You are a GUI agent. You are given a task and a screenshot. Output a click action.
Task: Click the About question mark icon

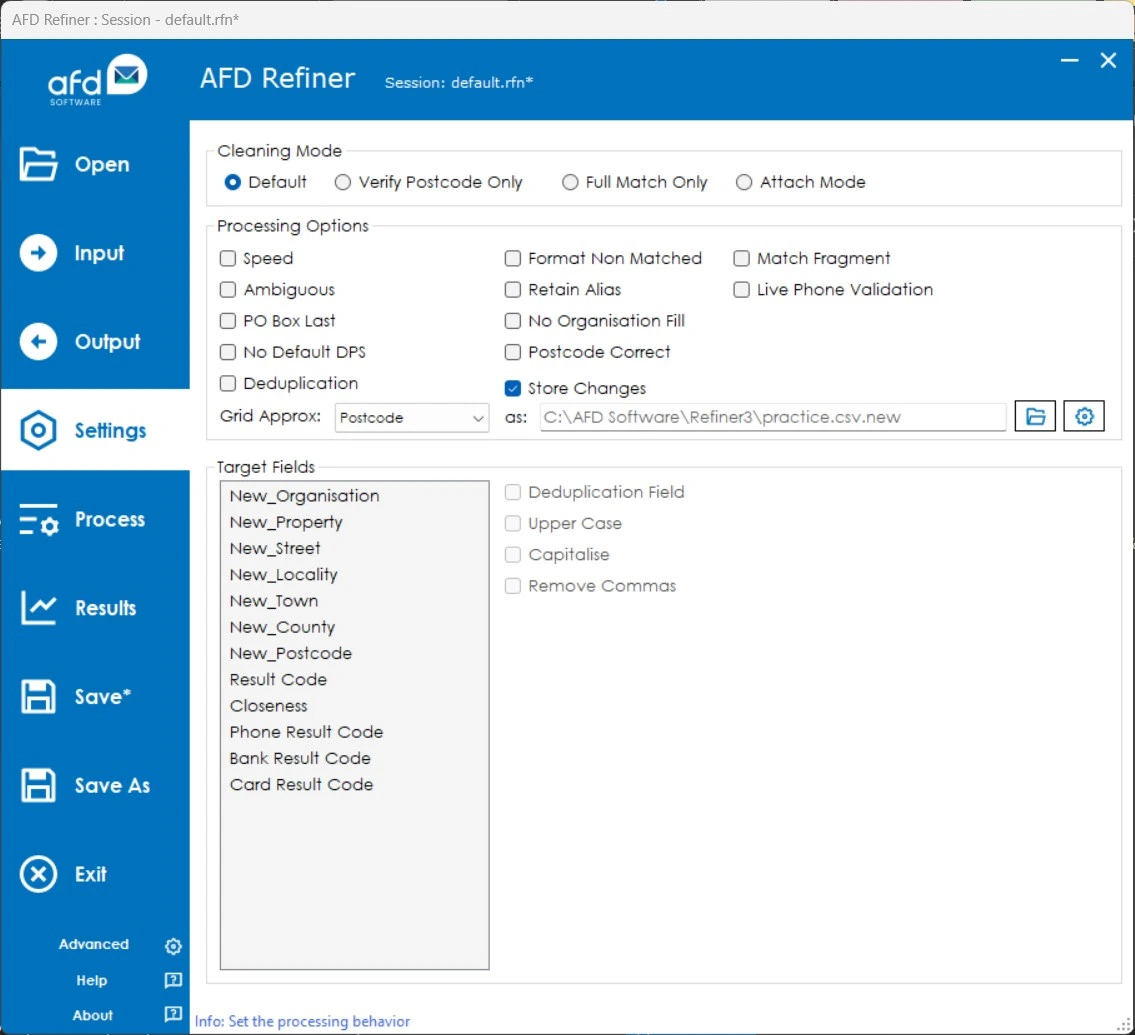tap(173, 1014)
